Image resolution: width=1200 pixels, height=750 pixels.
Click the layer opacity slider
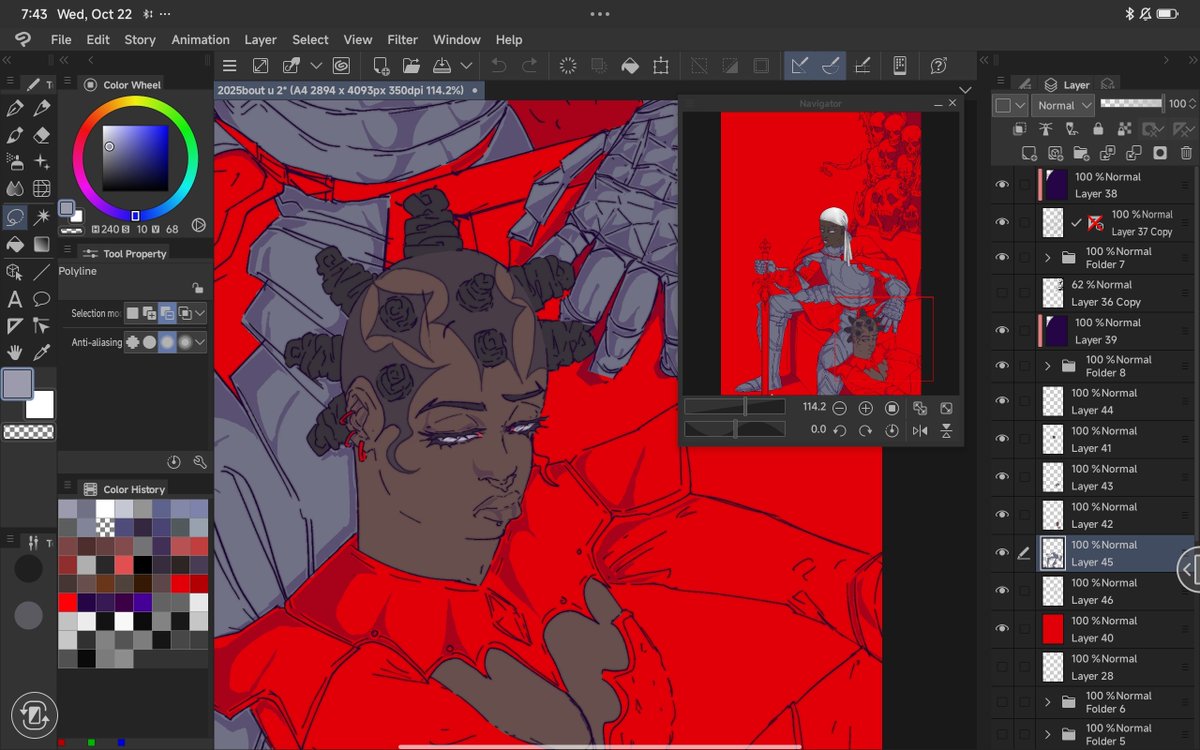pos(1132,104)
